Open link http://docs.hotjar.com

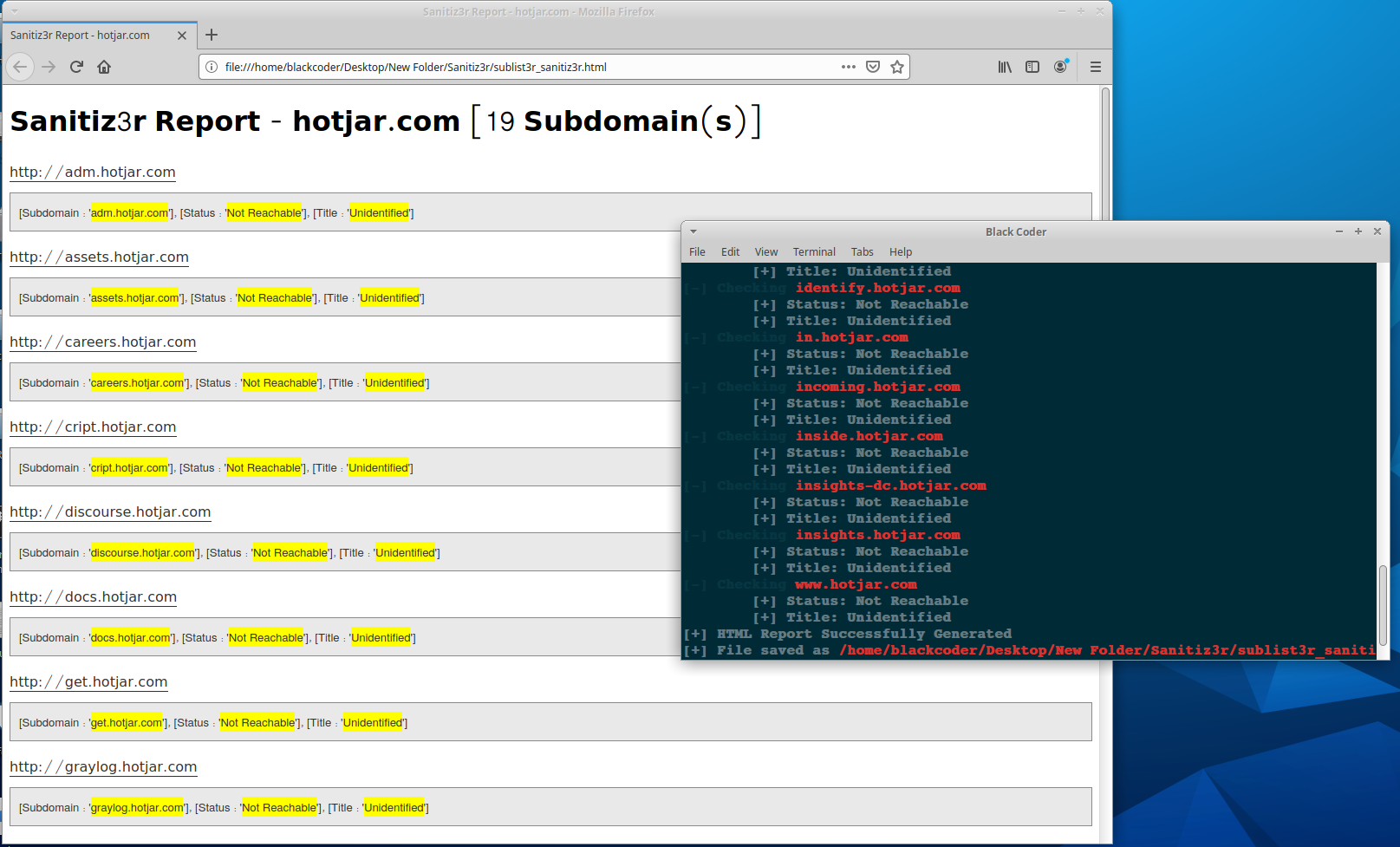(93, 596)
